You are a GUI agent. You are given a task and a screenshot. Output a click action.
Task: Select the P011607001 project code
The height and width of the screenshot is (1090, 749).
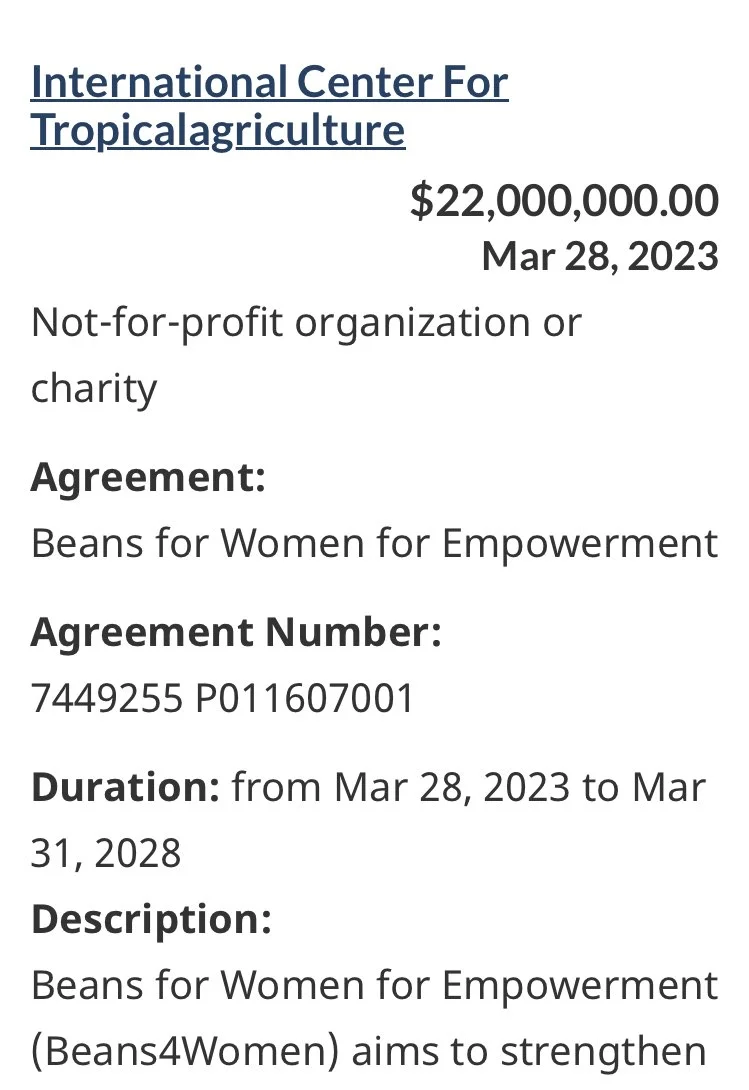(x=305, y=698)
